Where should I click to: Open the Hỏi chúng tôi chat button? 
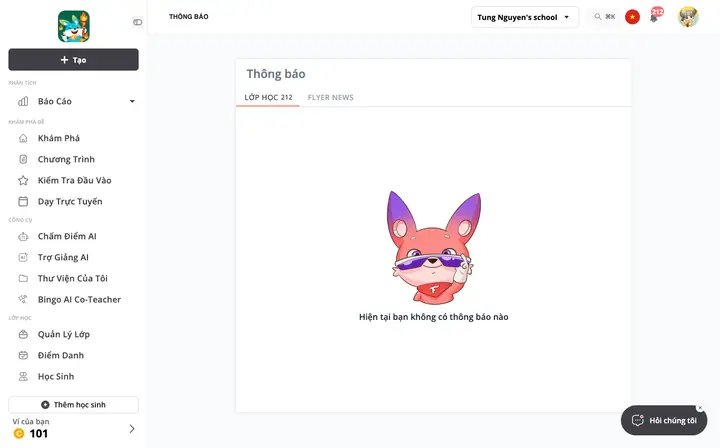[664, 420]
